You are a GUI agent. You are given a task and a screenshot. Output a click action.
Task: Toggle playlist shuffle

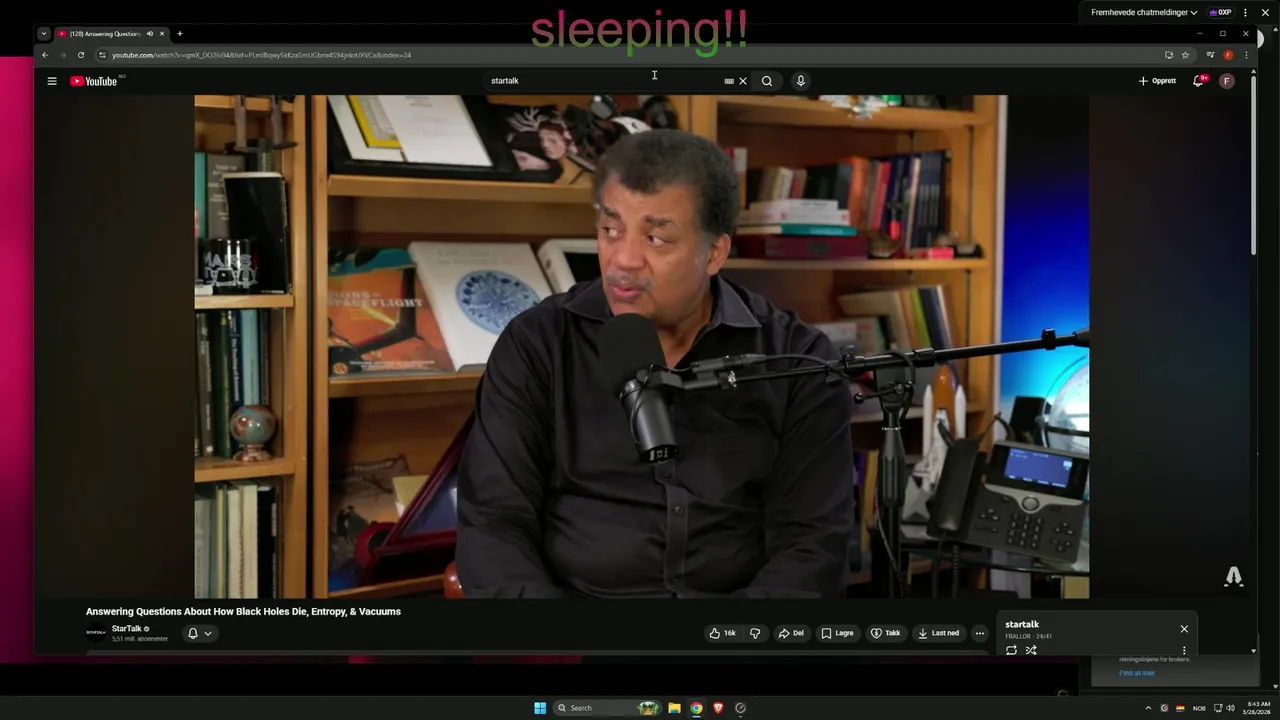[1031, 650]
